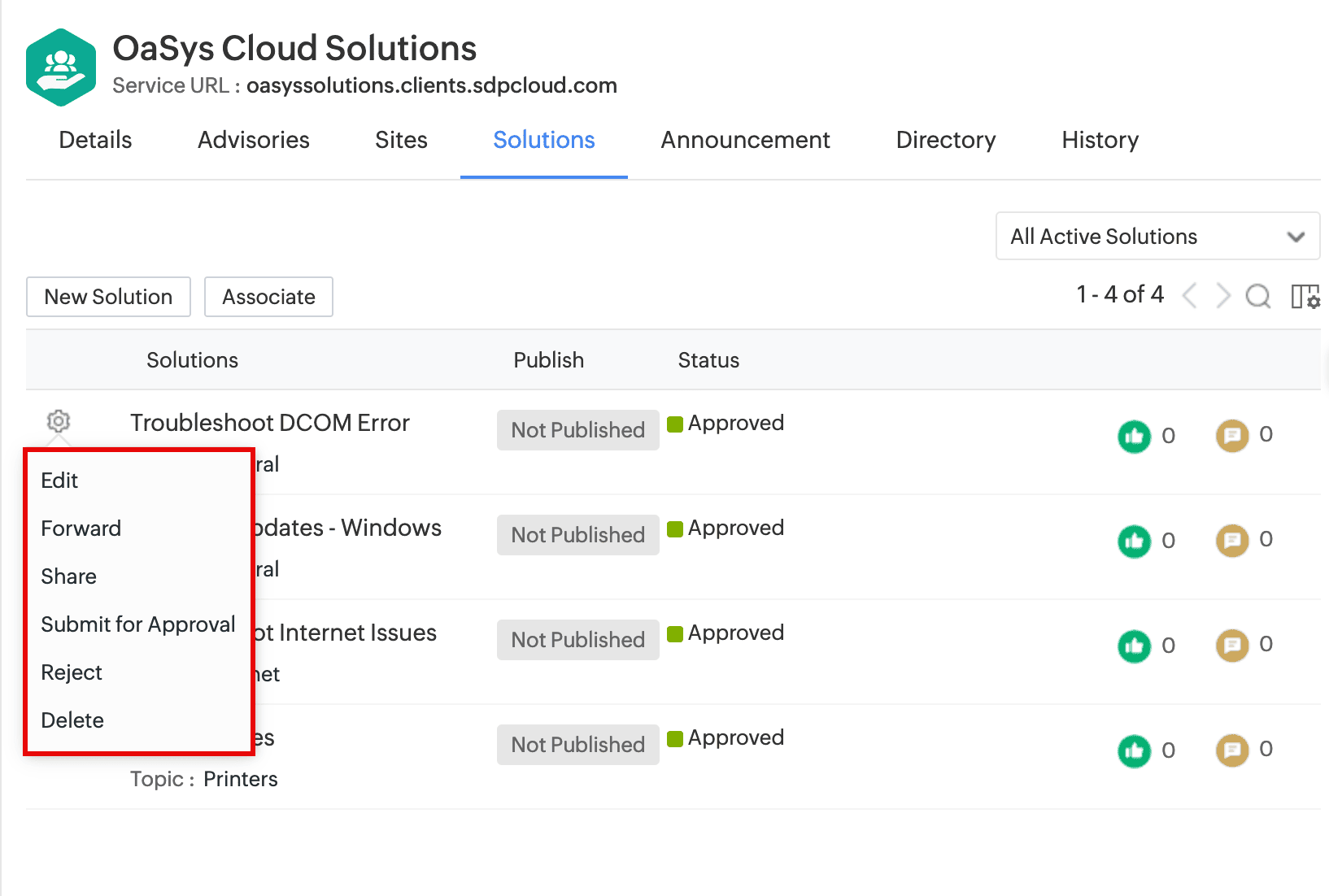
Task: Click the OaSys Cloud Solutions account logo
Action: 61,67
